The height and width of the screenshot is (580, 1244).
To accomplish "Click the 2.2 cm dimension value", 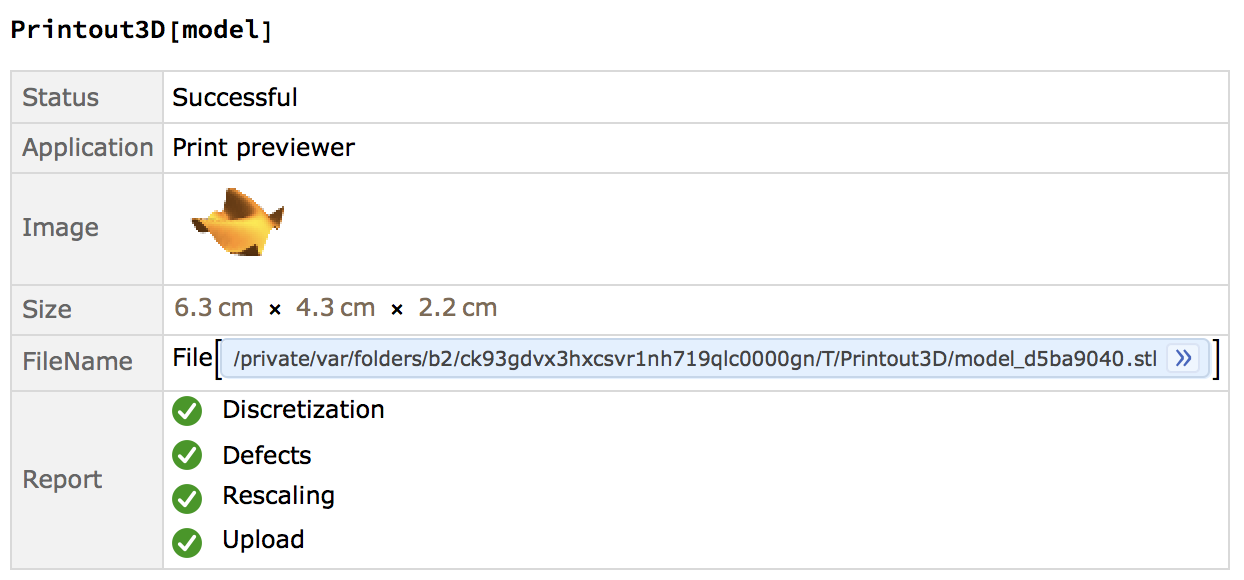I will [x=458, y=308].
